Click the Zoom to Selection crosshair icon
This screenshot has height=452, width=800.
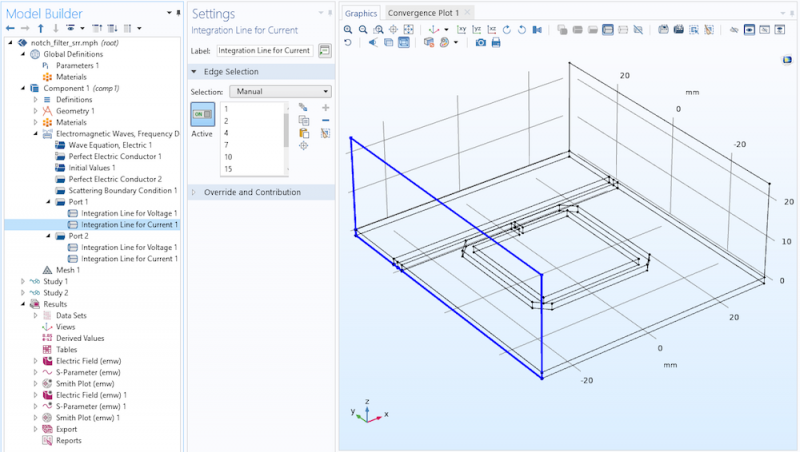click(303, 146)
